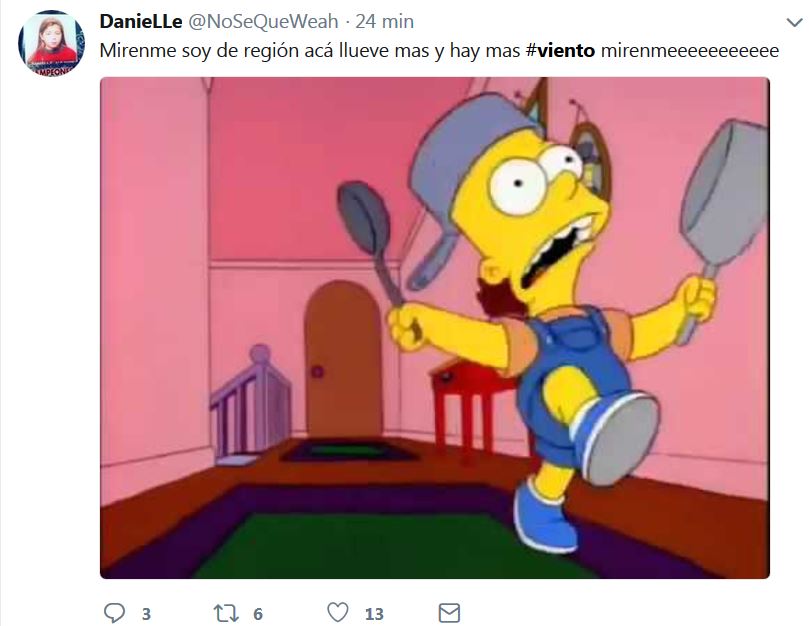Open DanieLLe's profile avatar picture
This screenshot has height=626, width=809.
(x=51, y=44)
